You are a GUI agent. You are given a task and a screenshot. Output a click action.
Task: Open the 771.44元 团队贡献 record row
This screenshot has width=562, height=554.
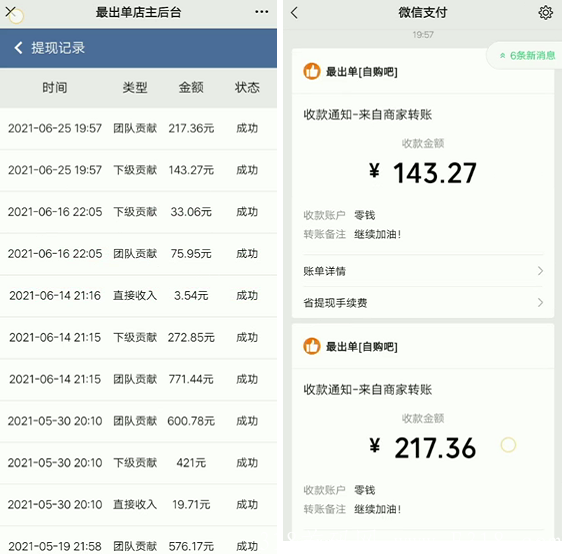pyautogui.click(x=138, y=379)
